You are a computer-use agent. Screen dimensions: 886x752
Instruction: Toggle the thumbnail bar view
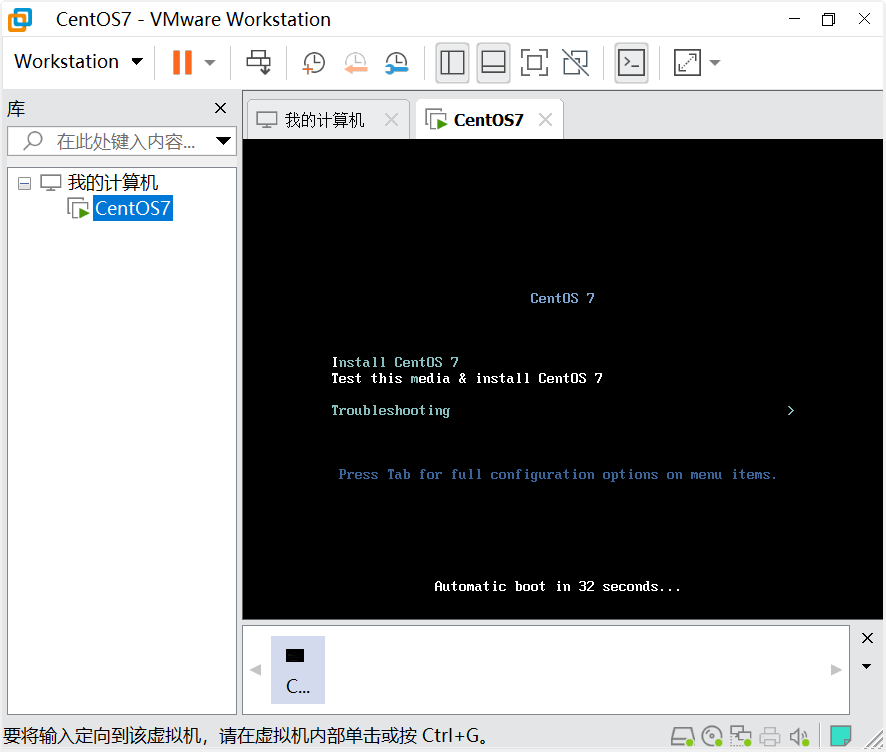[x=493, y=62]
